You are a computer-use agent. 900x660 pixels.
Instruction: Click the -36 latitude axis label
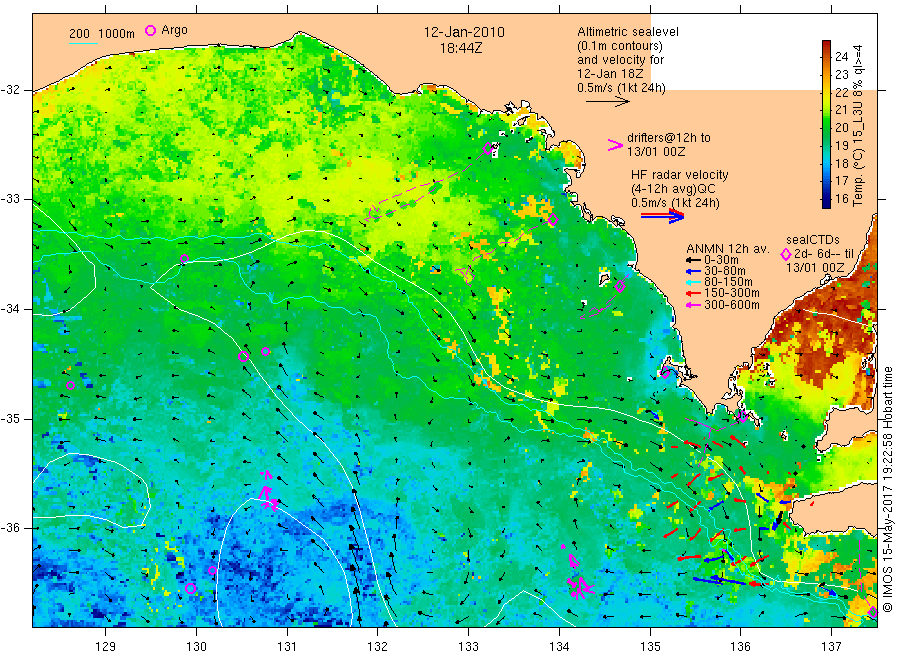click(10, 528)
